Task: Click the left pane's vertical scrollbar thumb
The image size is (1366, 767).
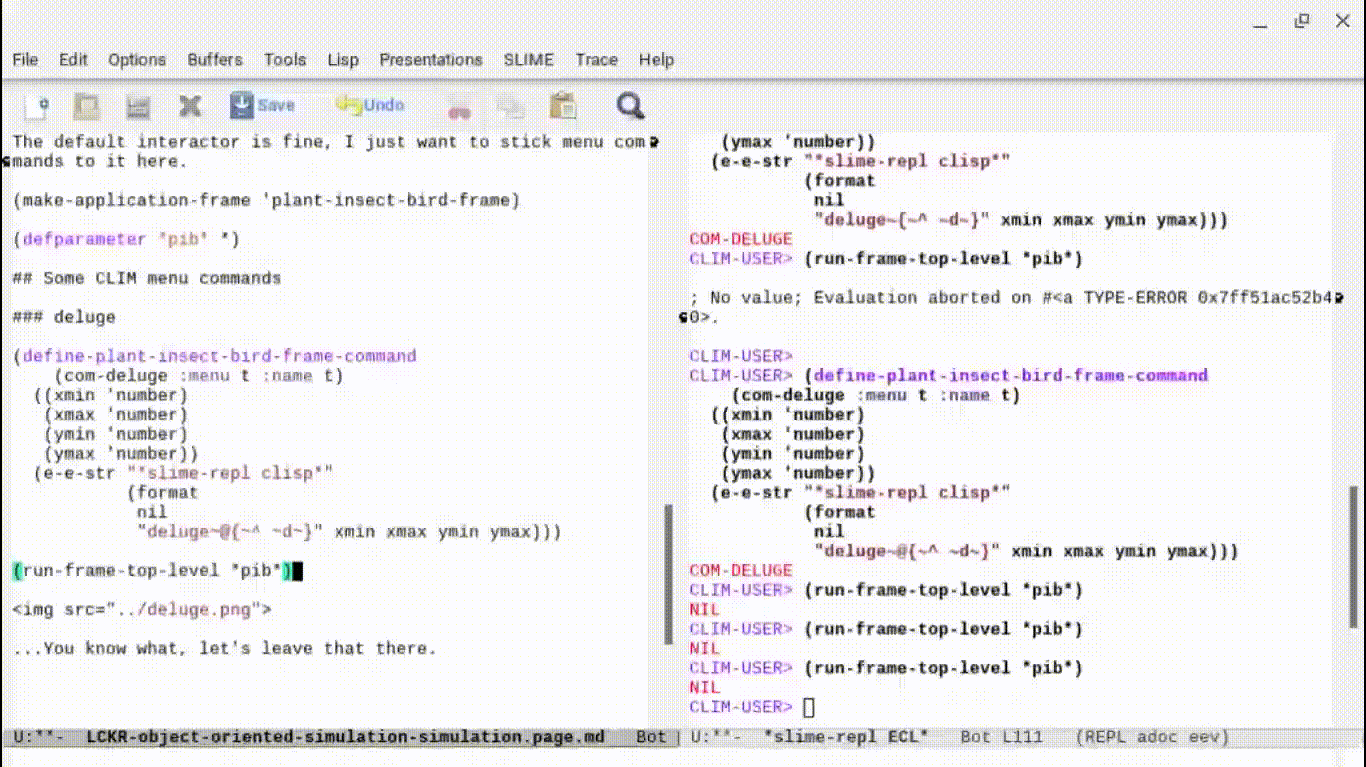Action: tap(669, 574)
